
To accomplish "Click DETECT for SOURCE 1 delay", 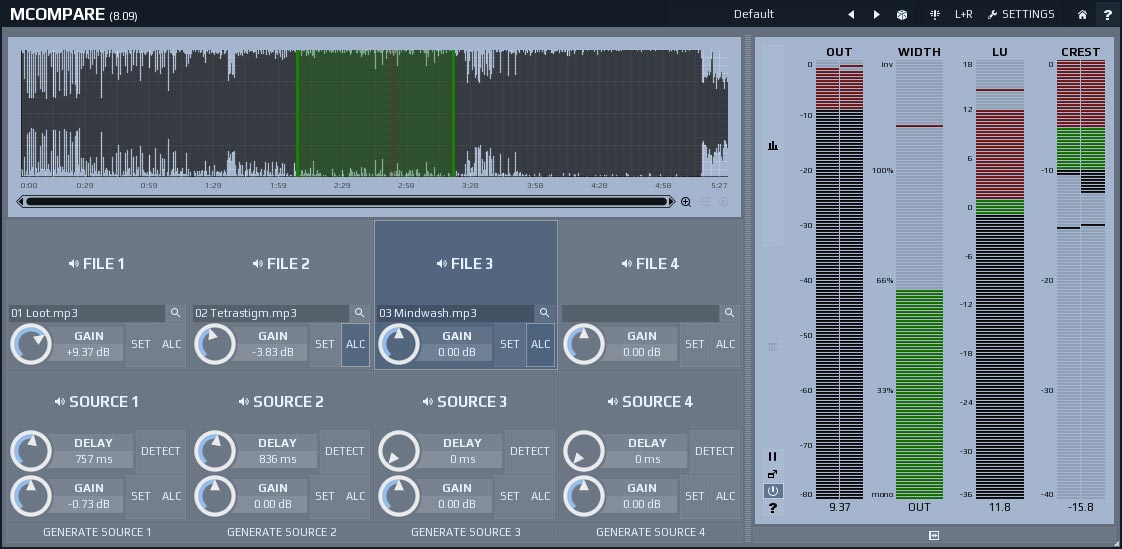I will pos(160,451).
